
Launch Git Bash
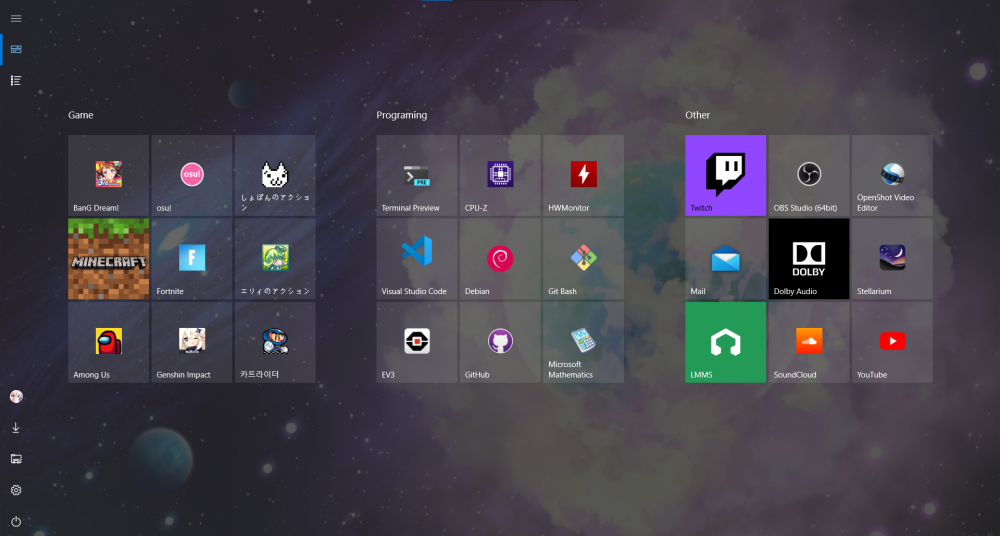pos(583,258)
